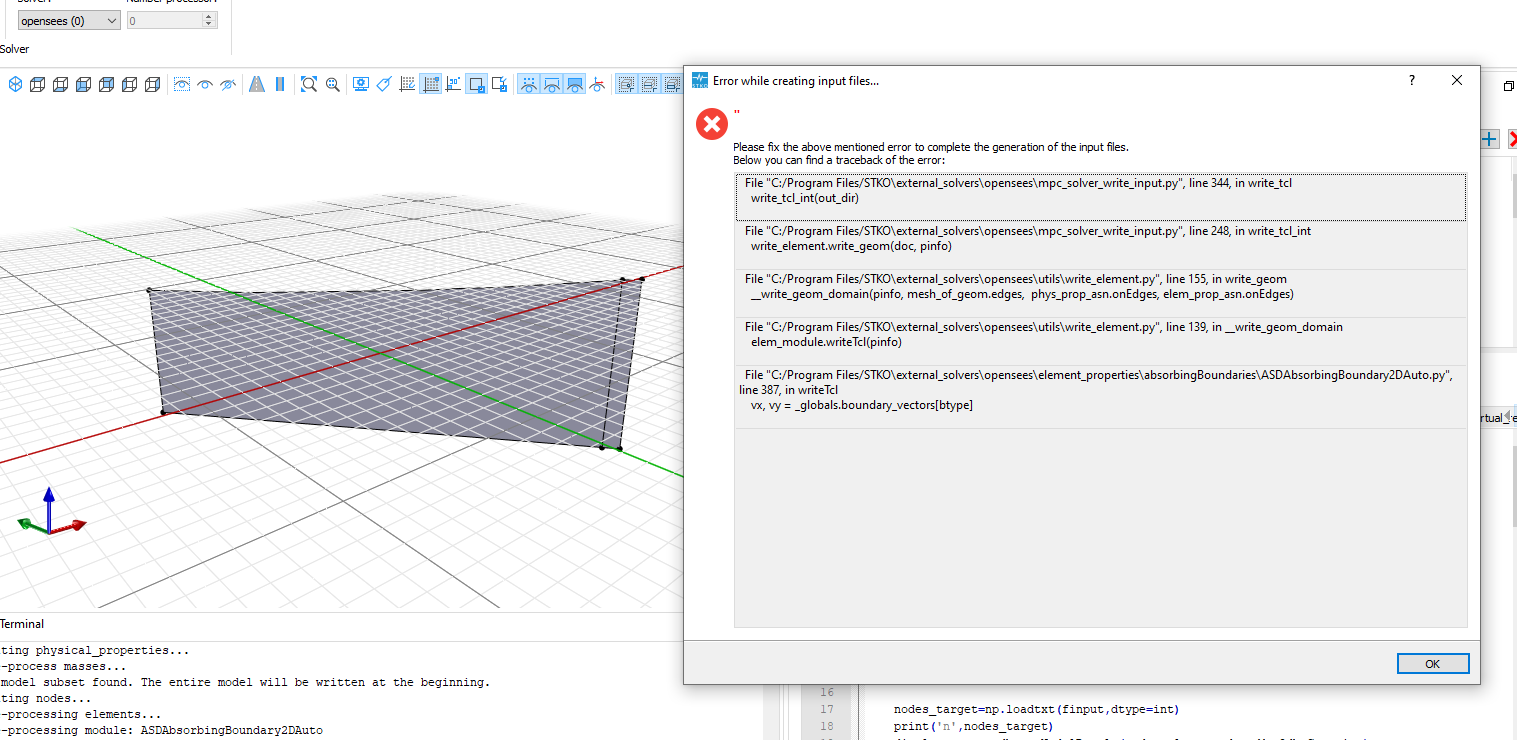Open the display settings monitor icon
Viewport: 1517px width, 740px height.
click(x=361, y=85)
